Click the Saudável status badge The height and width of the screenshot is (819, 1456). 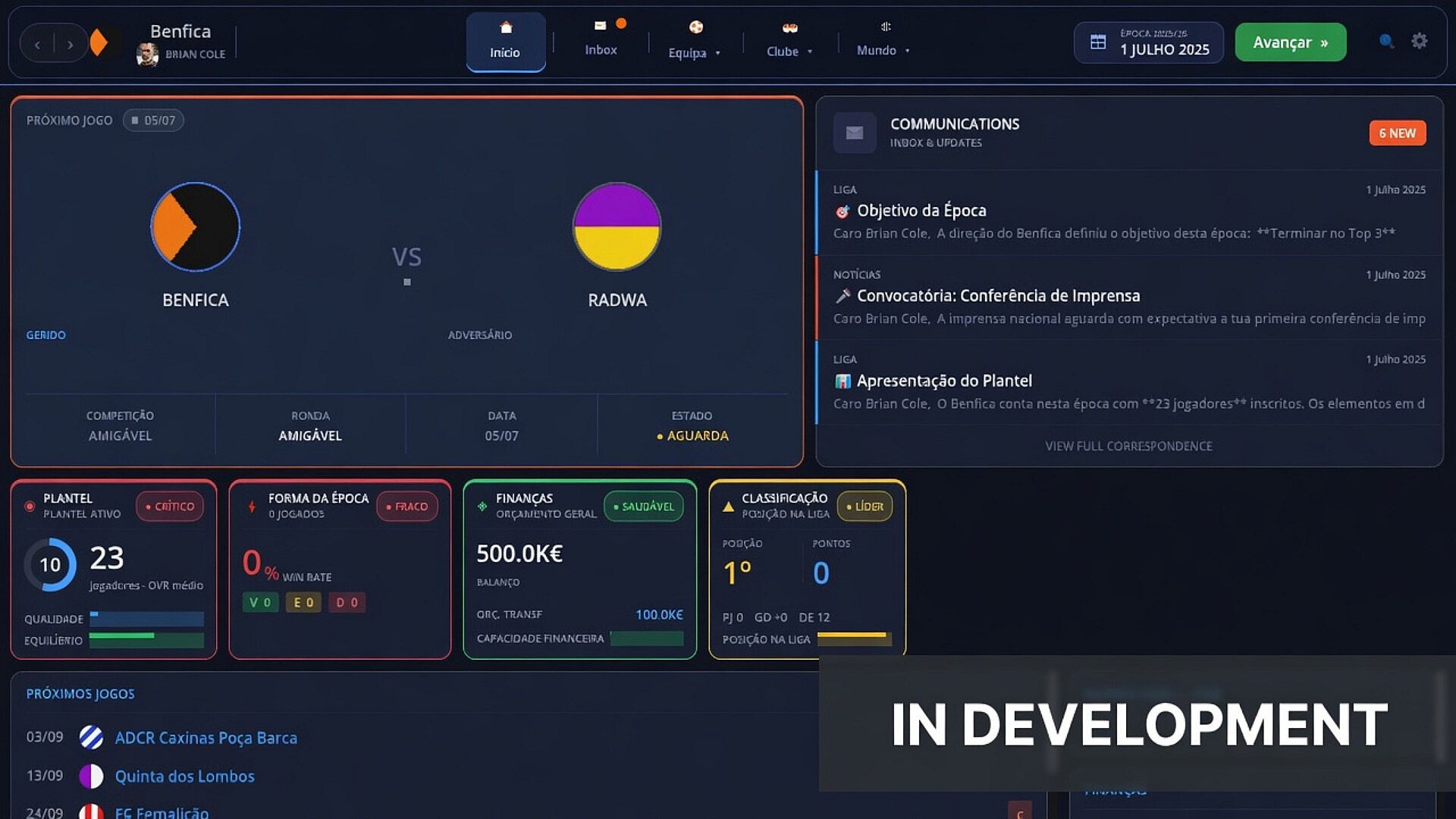pyautogui.click(x=644, y=507)
